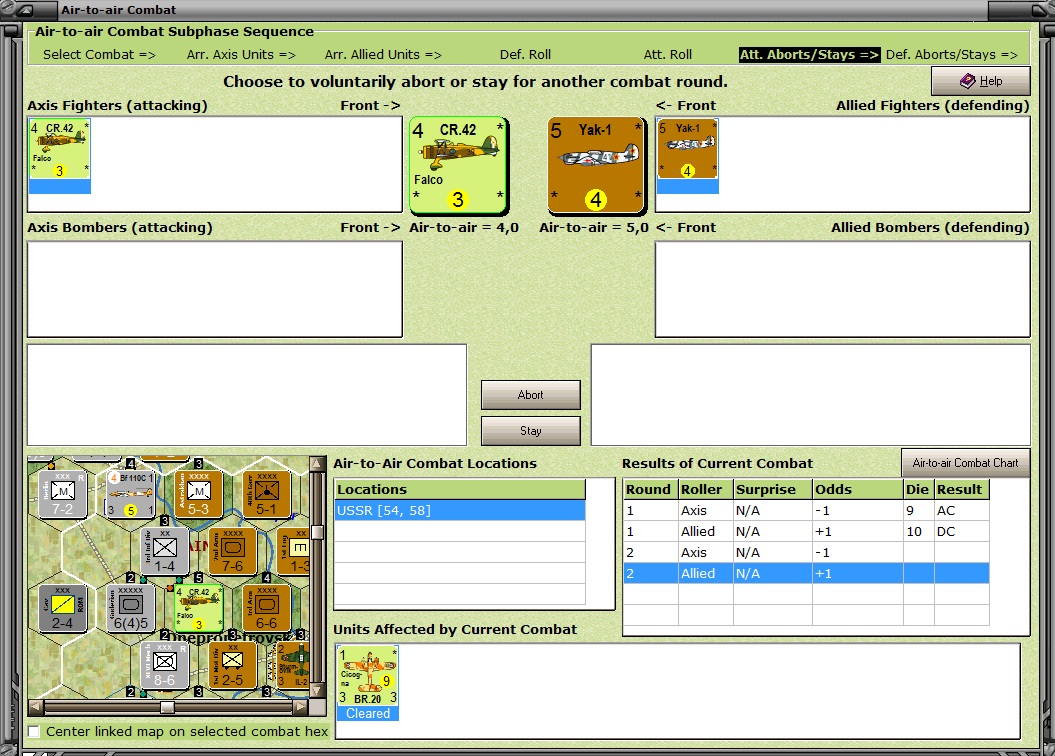Click map horizontal scrollbar left arrow
The width and height of the screenshot is (1055, 756).
pyautogui.click(x=36, y=706)
